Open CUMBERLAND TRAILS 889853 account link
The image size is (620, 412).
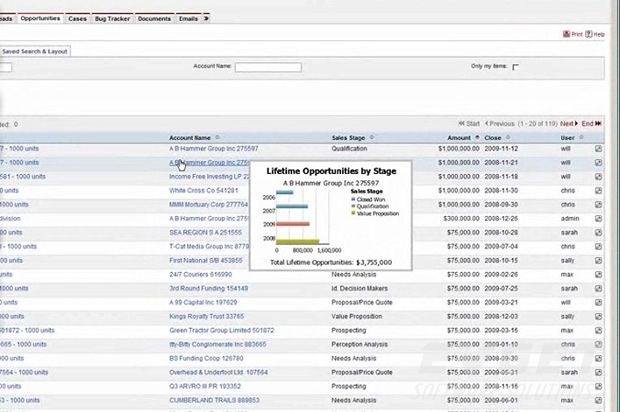click(214, 400)
